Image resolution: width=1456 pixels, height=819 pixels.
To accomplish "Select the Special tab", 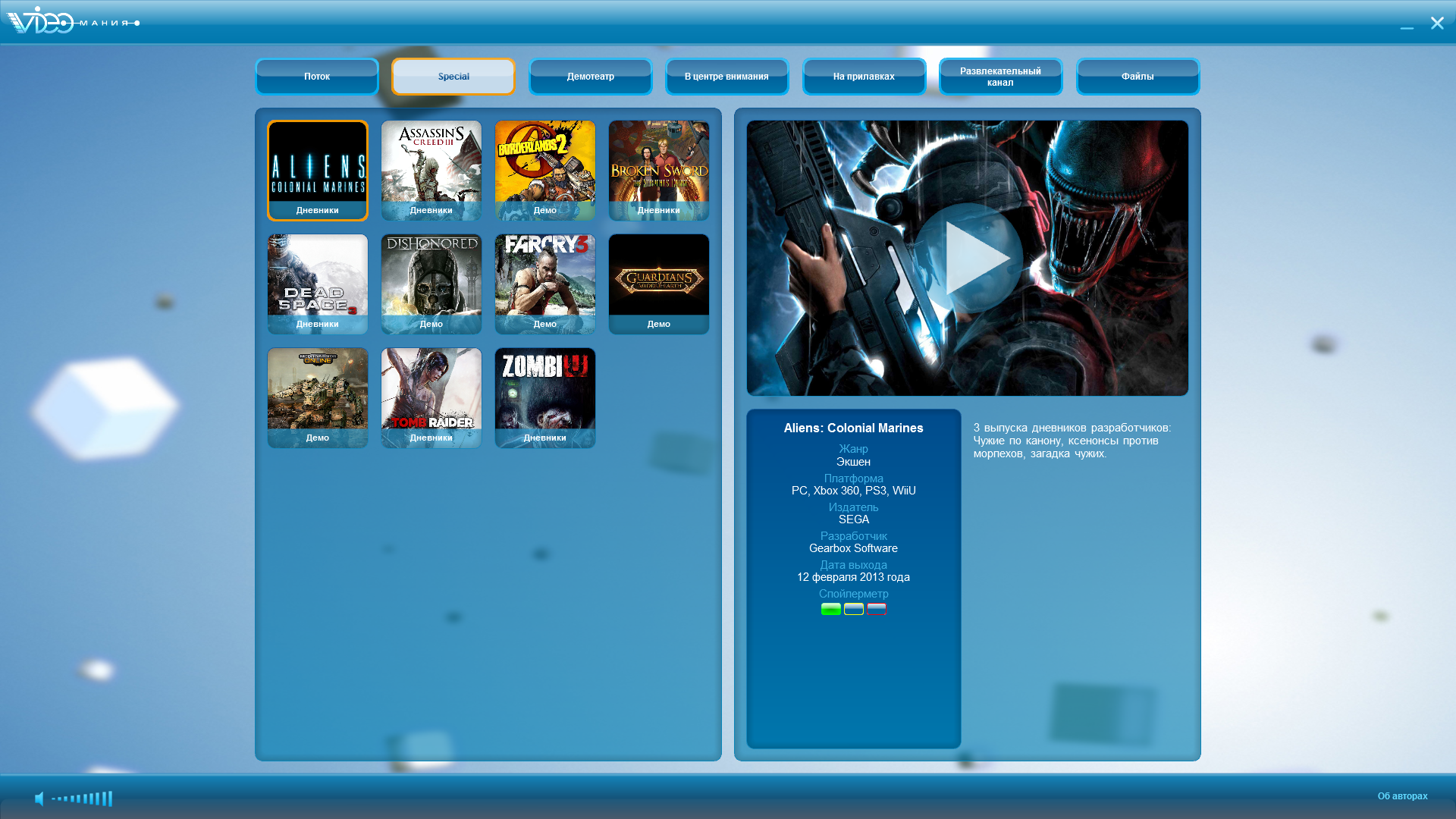I will 453,77.
